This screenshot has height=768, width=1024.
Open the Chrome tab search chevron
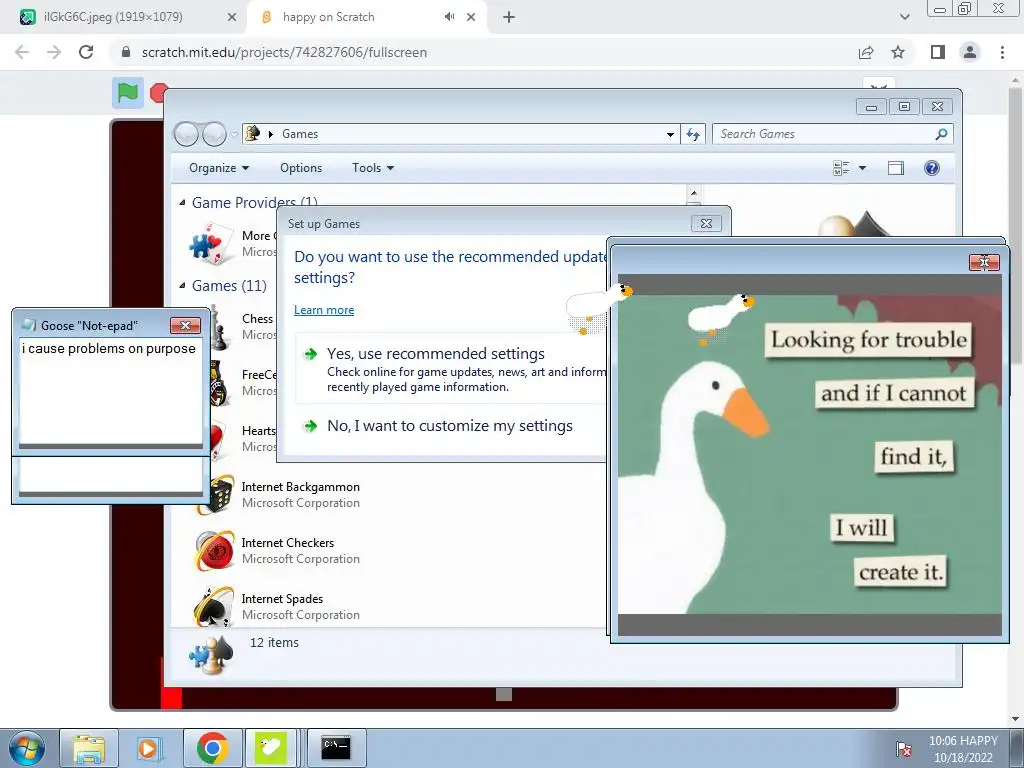(x=904, y=17)
